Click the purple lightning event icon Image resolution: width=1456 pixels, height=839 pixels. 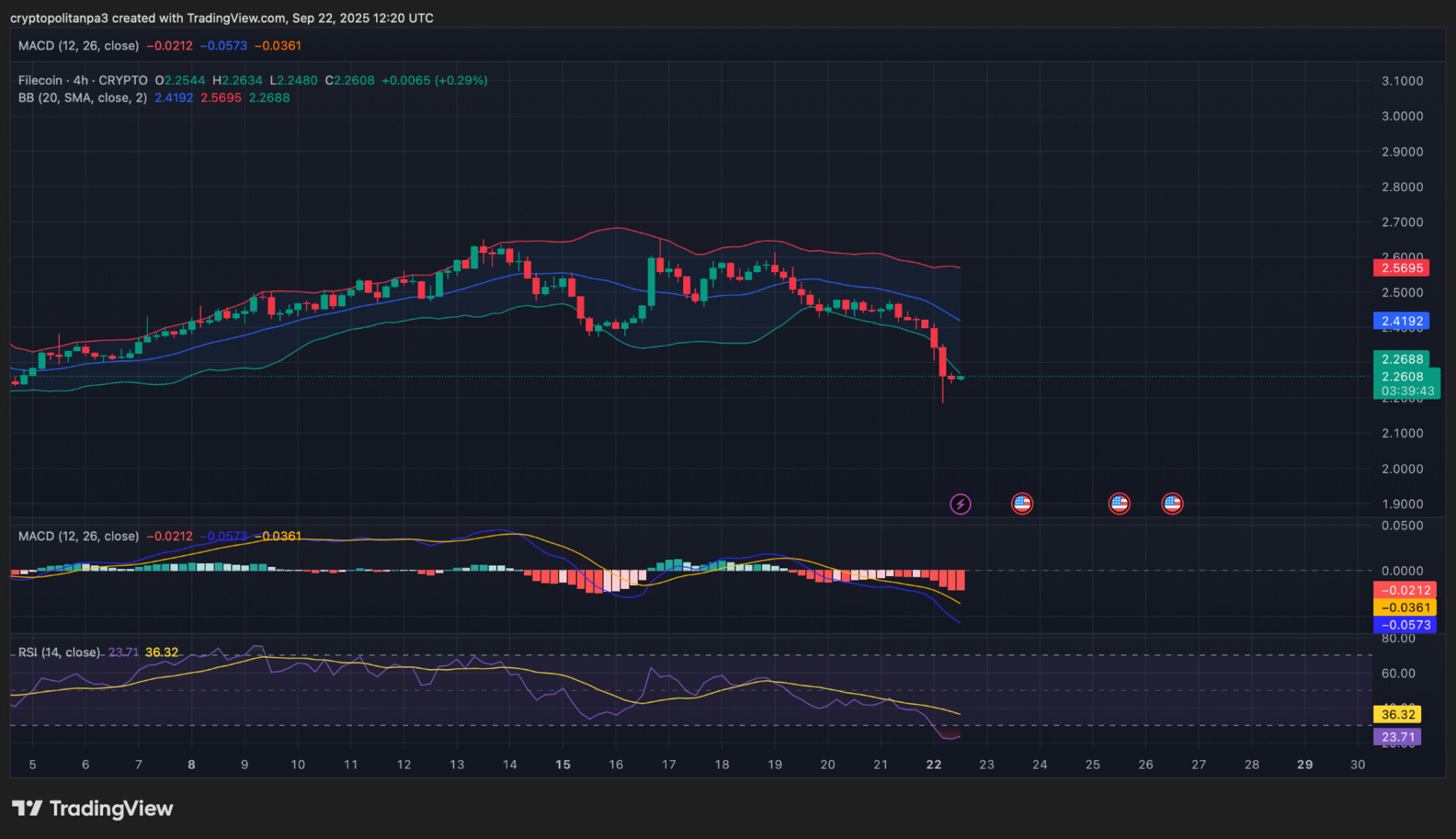[960, 504]
